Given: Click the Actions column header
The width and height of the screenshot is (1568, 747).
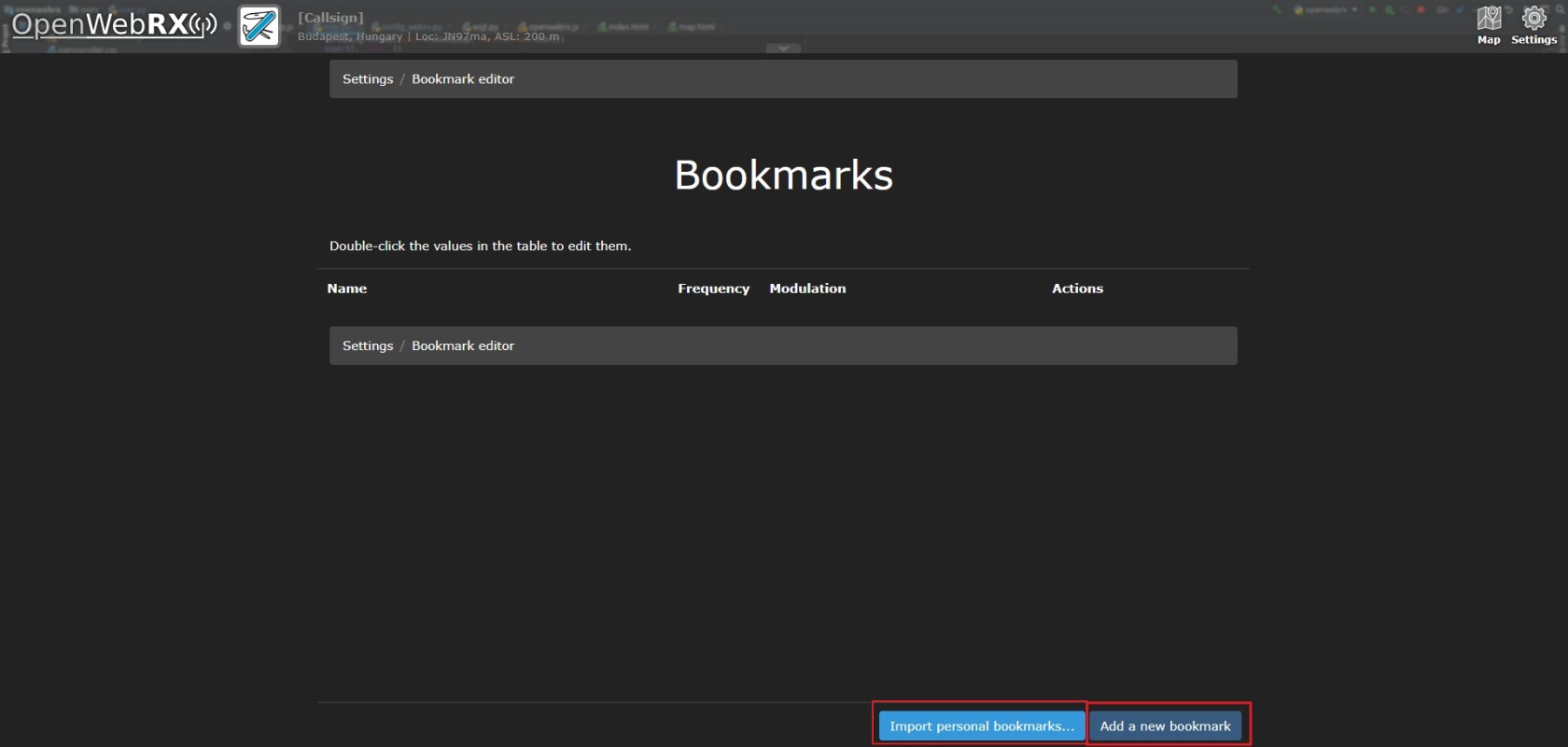Looking at the screenshot, I should (x=1077, y=289).
